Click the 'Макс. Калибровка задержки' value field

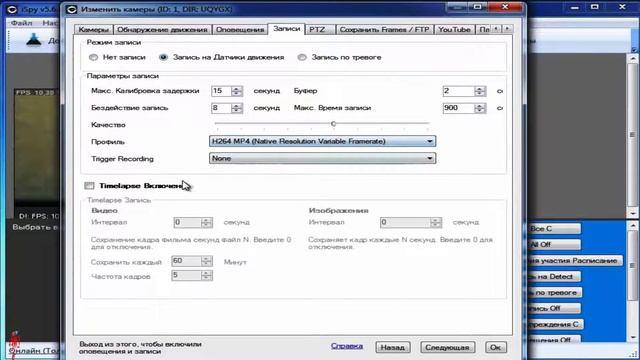(221, 91)
